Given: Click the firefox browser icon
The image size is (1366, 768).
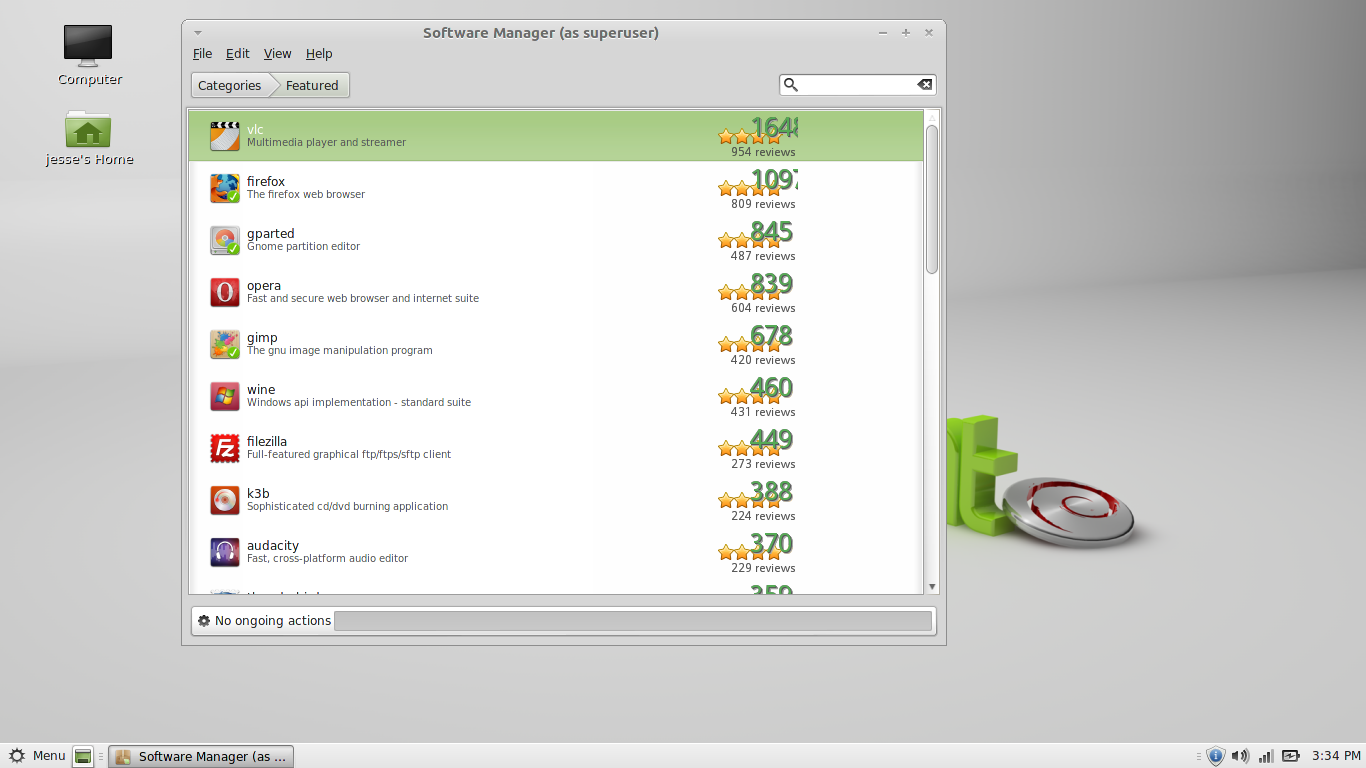Looking at the screenshot, I should pos(225,188).
